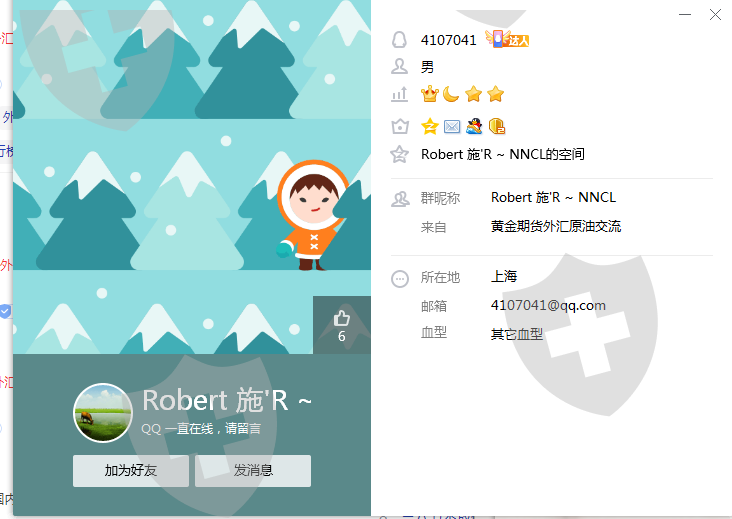The width and height of the screenshot is (732, 519).
Task: Click the level bar chart icon
Action: pos(399,94)
